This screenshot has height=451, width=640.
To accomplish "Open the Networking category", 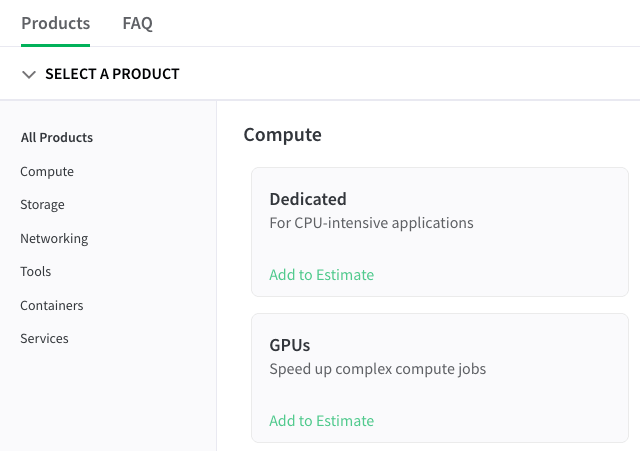I will point(54,239).
